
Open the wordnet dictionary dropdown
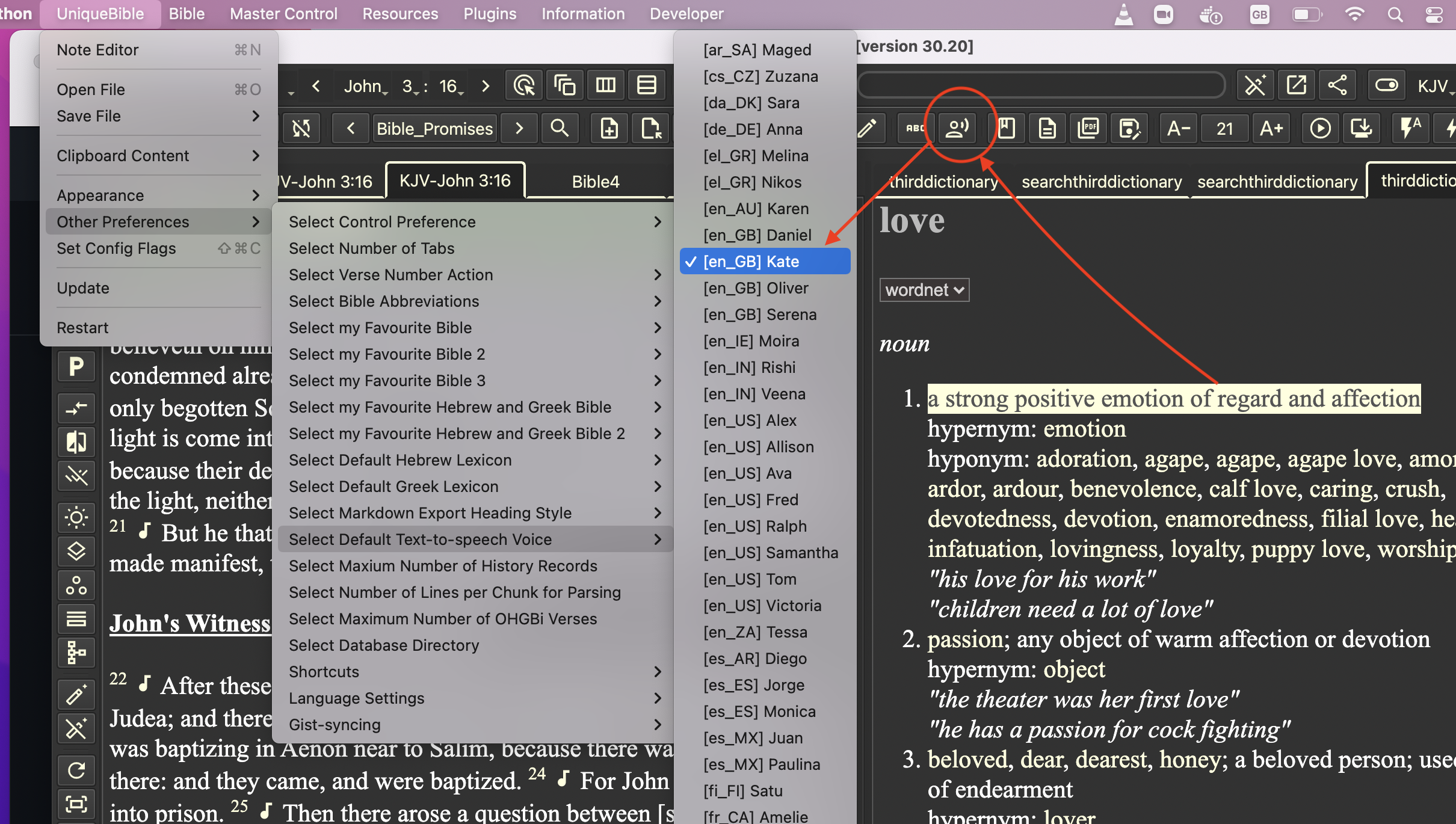(x=924, y=290)
